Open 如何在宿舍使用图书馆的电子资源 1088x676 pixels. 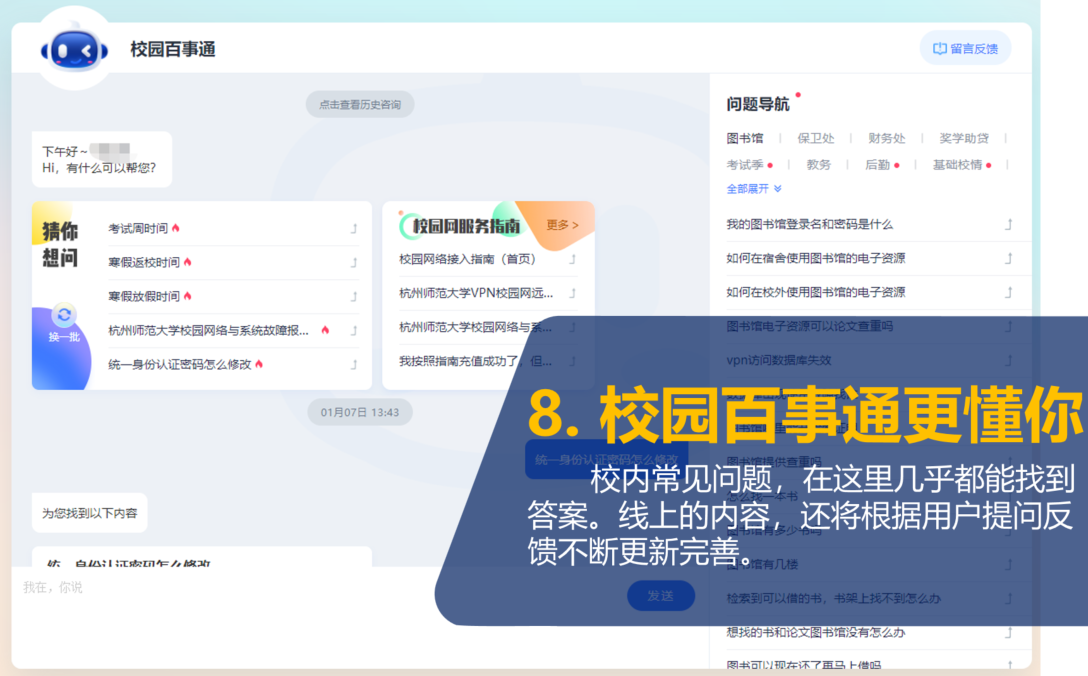815,258
